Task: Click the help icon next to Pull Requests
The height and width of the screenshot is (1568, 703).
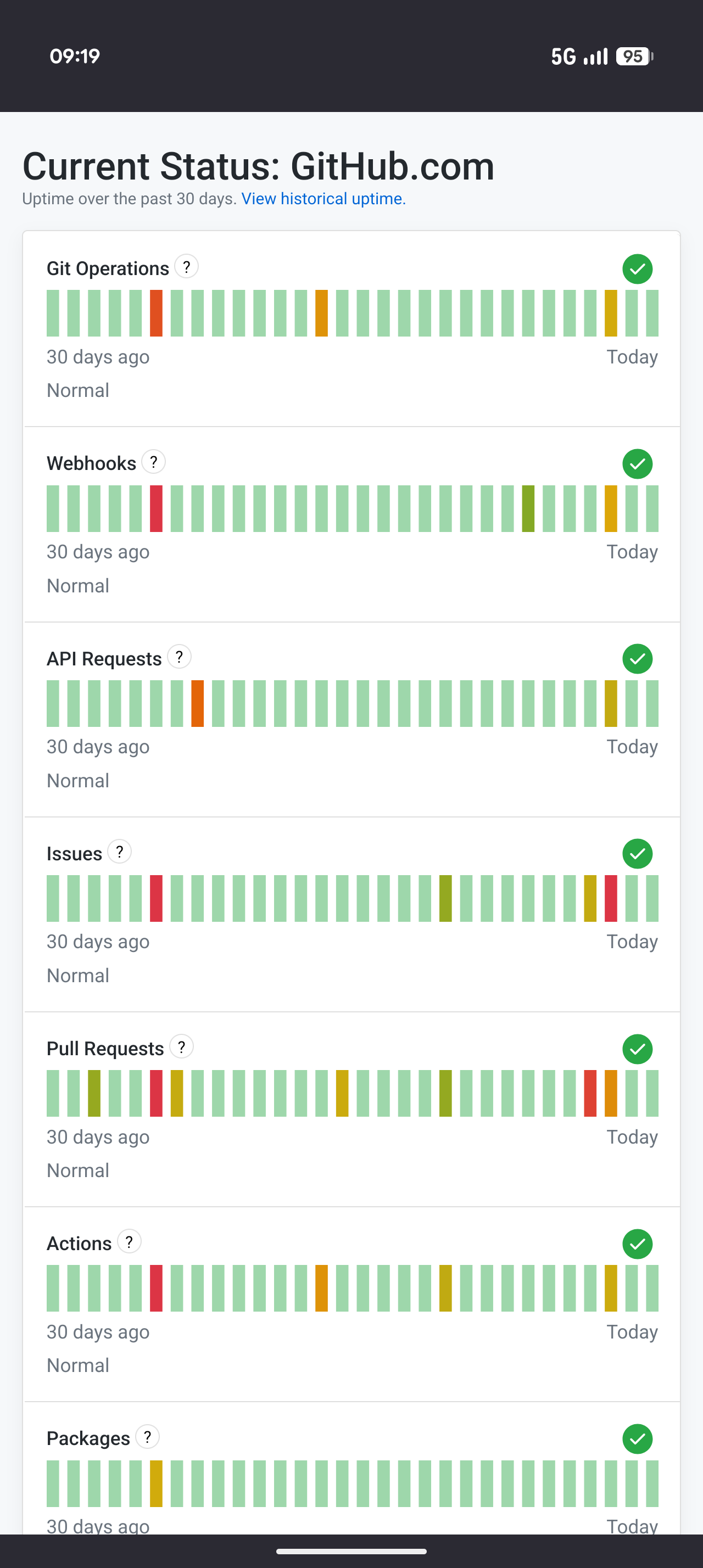Action: click(181, 1047)
